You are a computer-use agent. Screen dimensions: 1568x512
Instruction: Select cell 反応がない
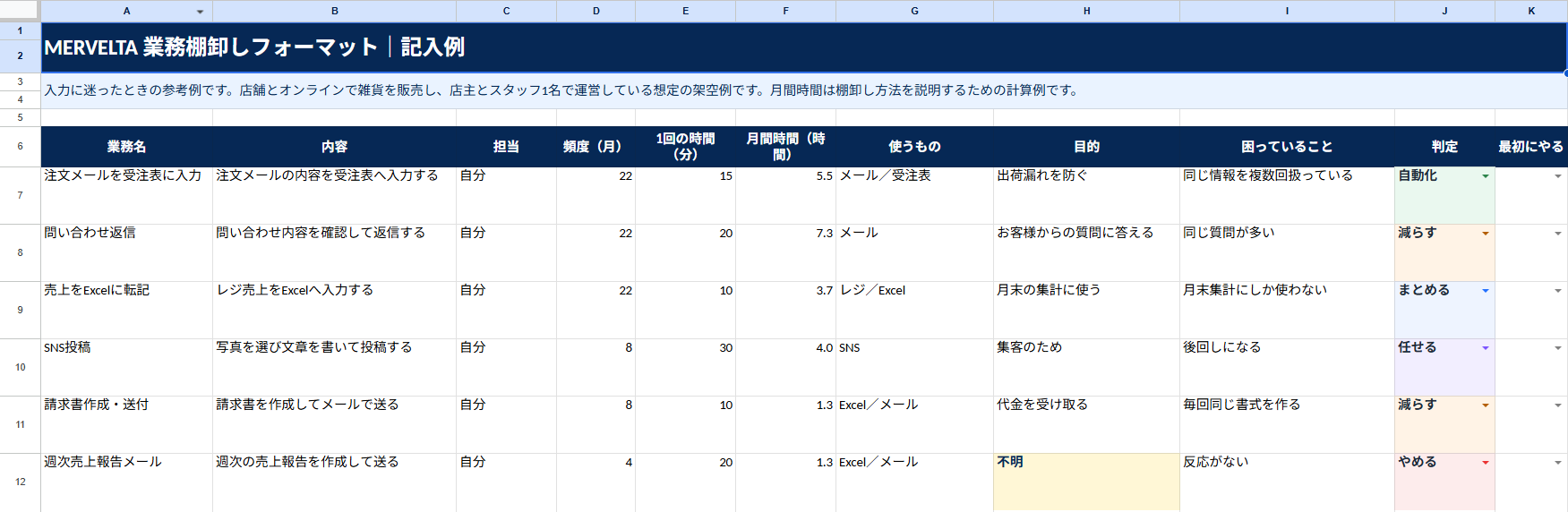pos(1287,482)
